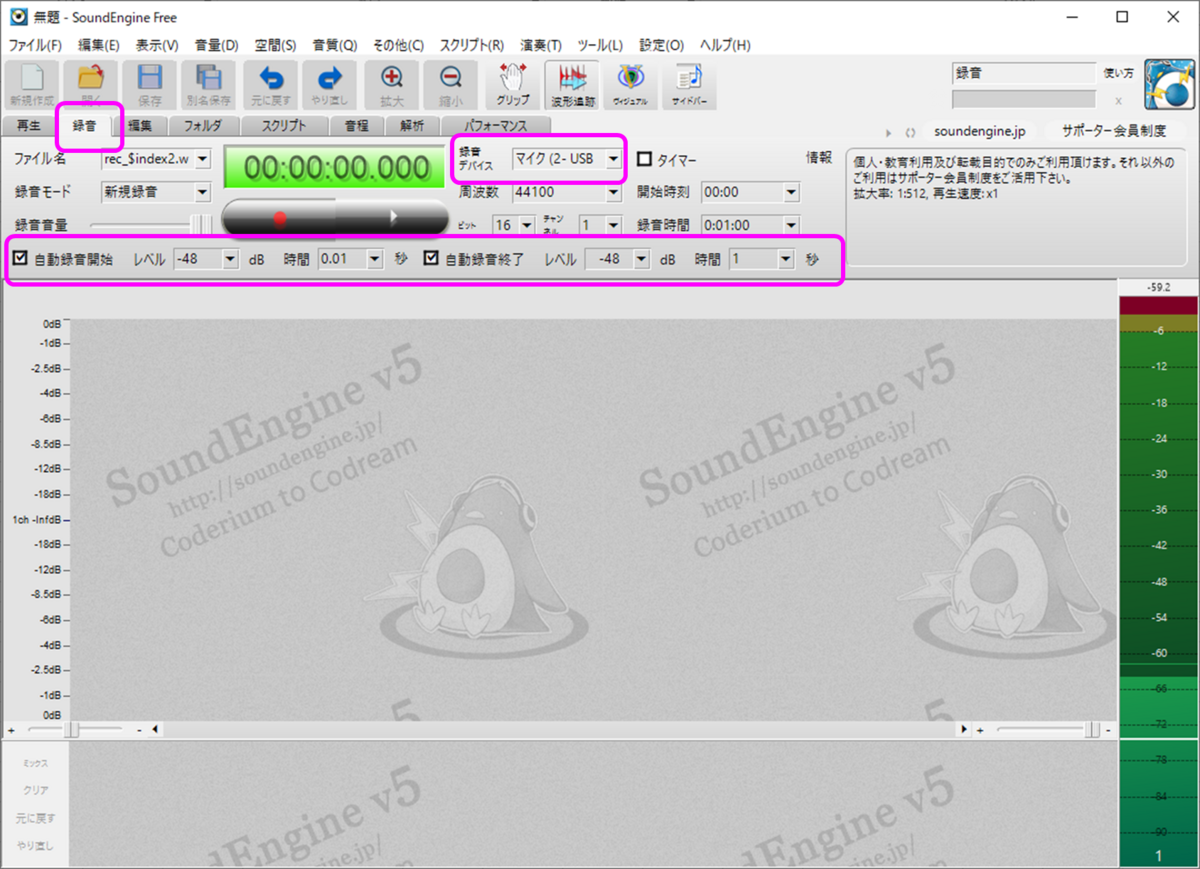Click the green 00:00:00.000 time display
1200x869 pixels.
334,168
